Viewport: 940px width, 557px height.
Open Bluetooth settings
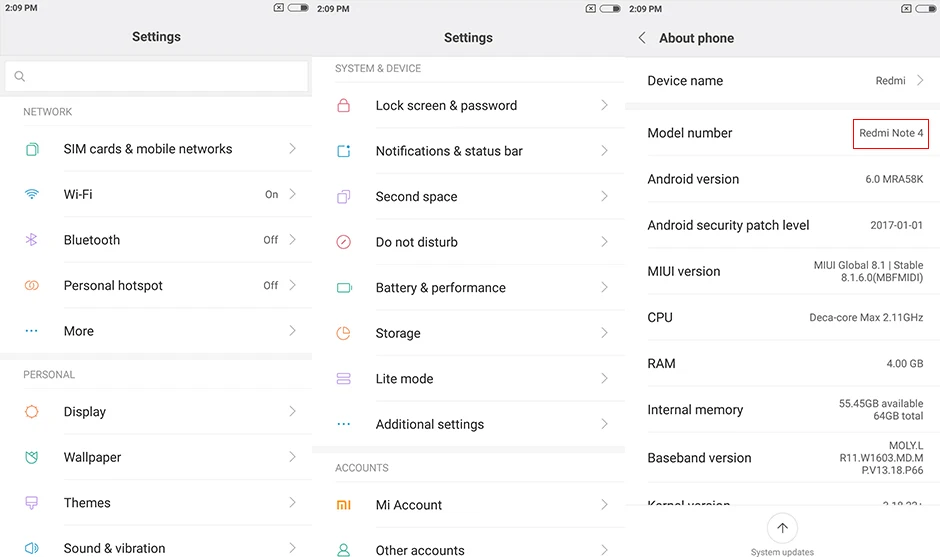coord(156,240)
